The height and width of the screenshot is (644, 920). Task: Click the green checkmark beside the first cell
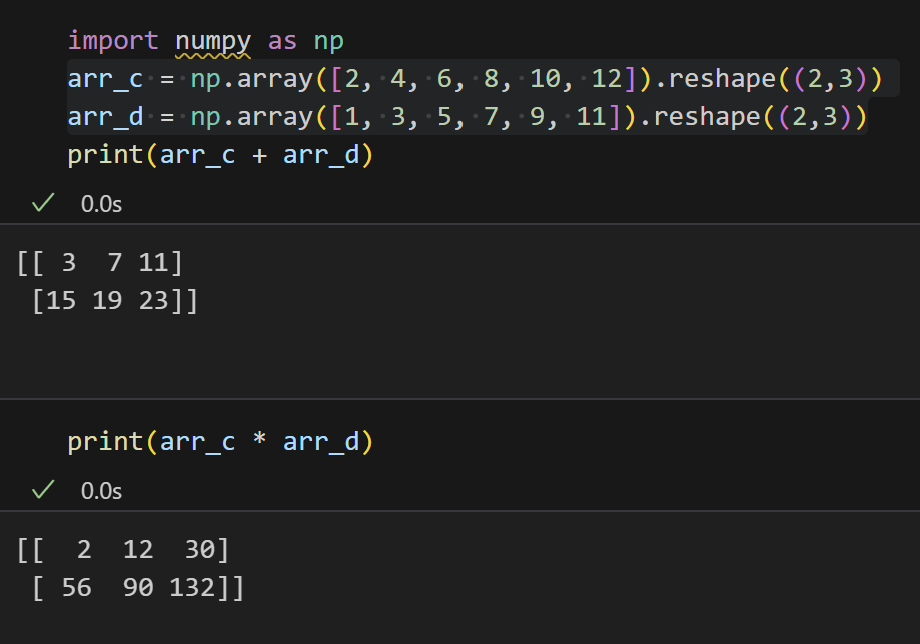(x=41, y=202)
